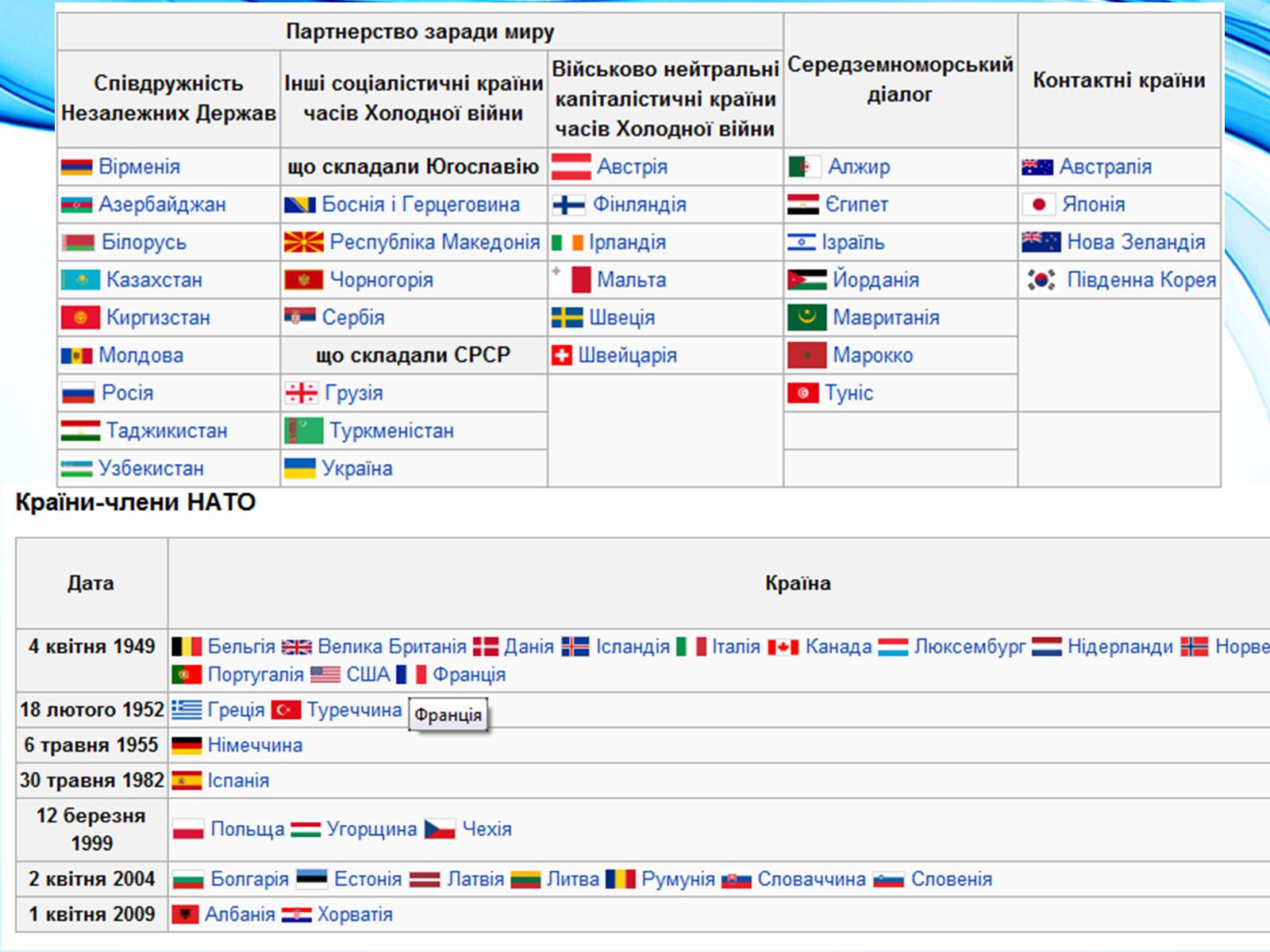Open the Люксембург link
This screenshot has height=952, width=1270.
click(x=969, y=647)
